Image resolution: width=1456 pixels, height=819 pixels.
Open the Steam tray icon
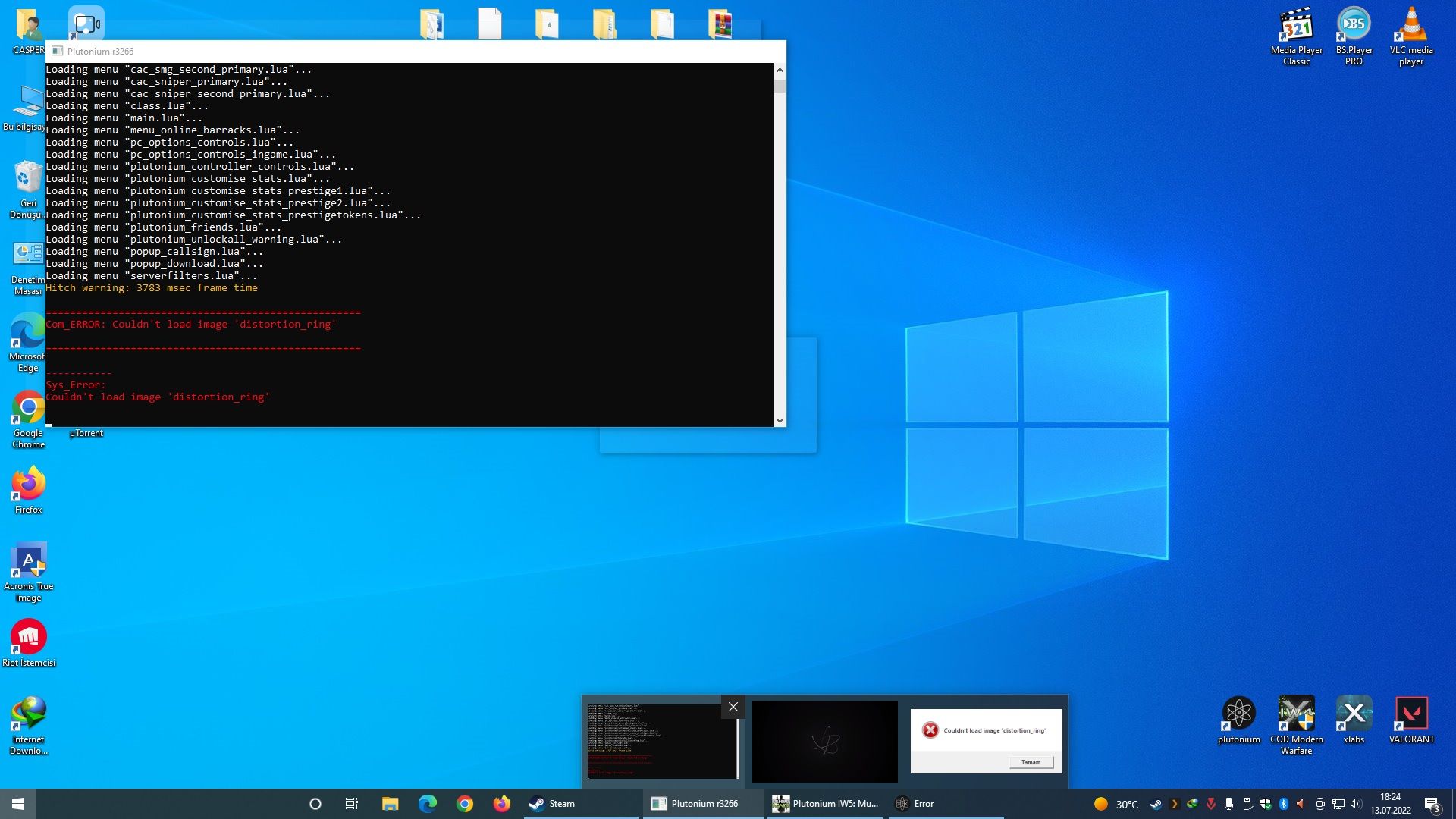(1156, 804)
